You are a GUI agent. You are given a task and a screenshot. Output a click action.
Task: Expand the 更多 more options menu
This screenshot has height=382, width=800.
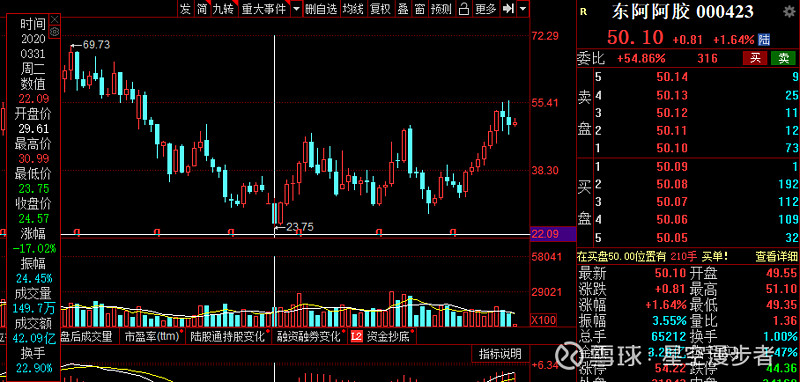coord(485,9)
